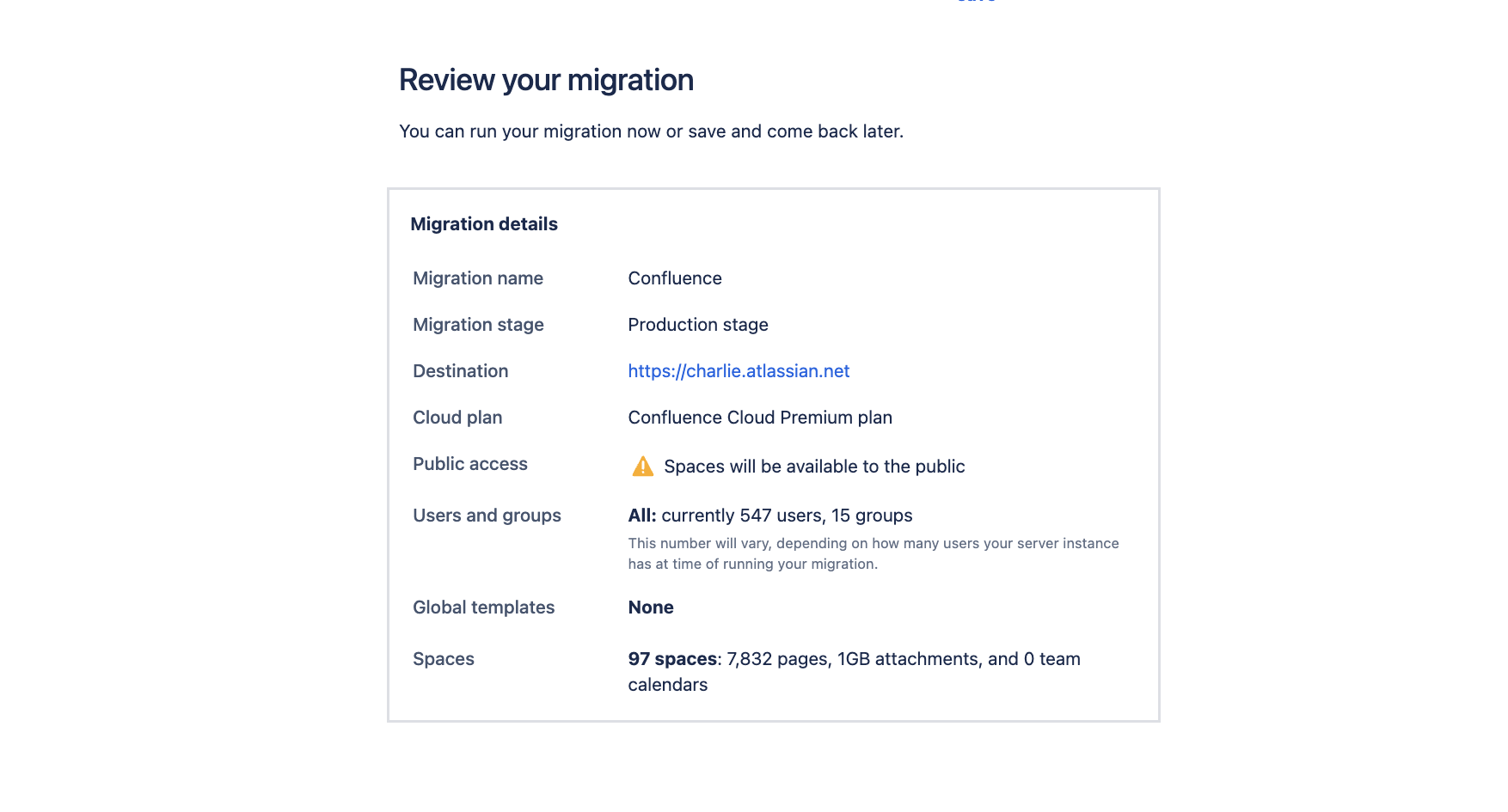Click the Users and groups row label
The image size is (1508, 812).
pyautogui.click(x=487, y=515)
